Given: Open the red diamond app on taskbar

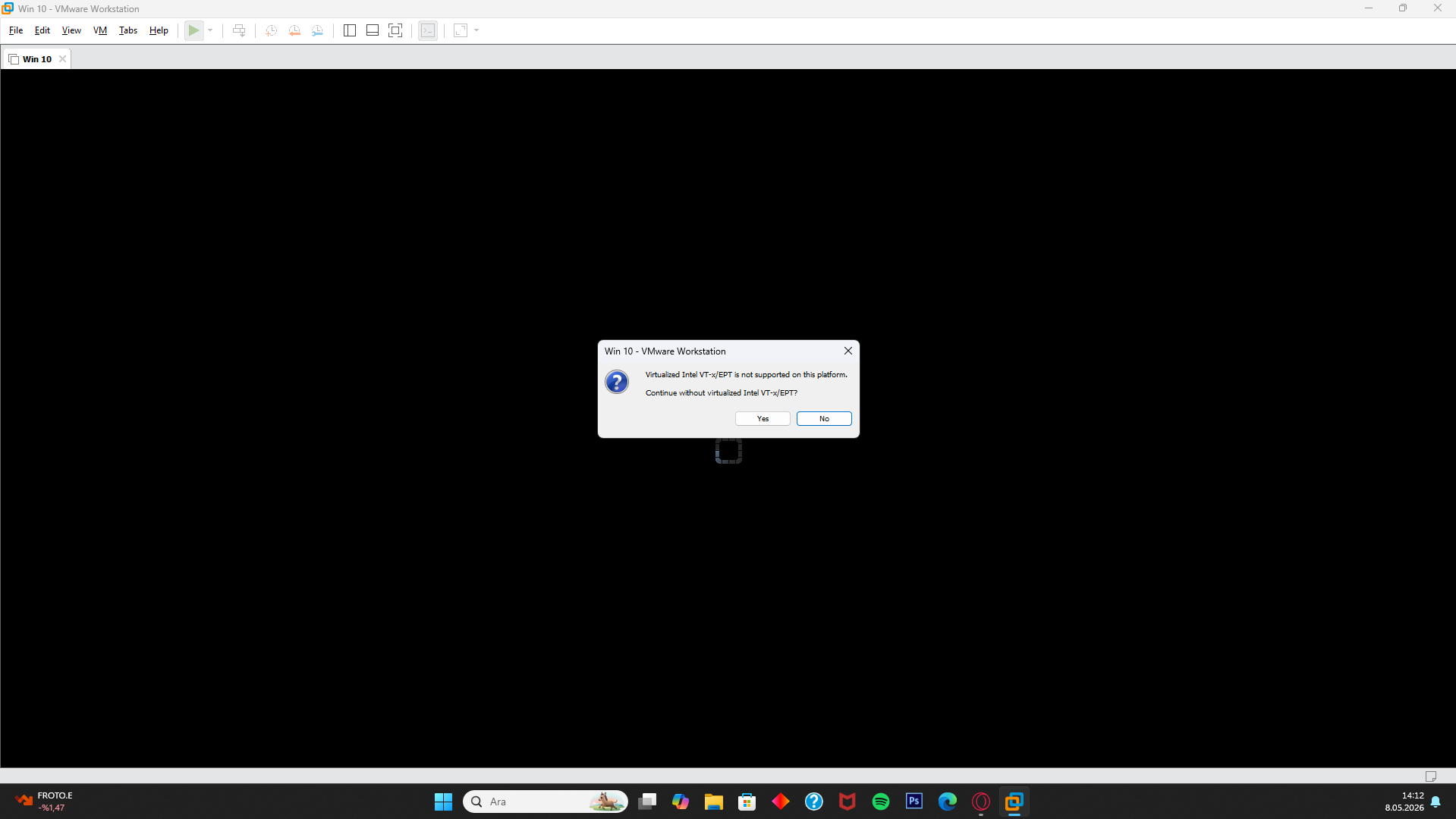Looking at the screenshot, I should [781, 802].
